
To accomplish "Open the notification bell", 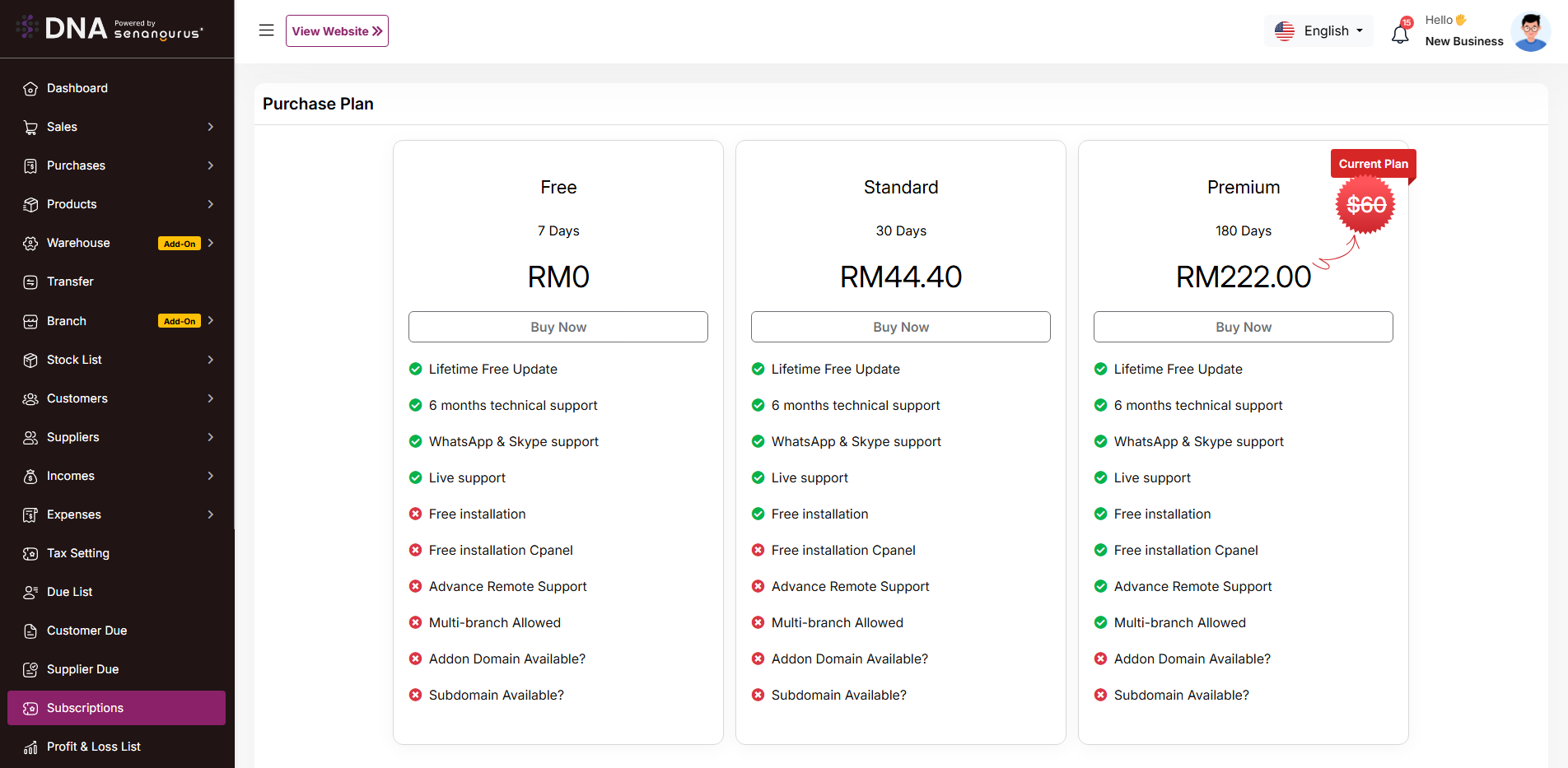I will coord(1400,34).
